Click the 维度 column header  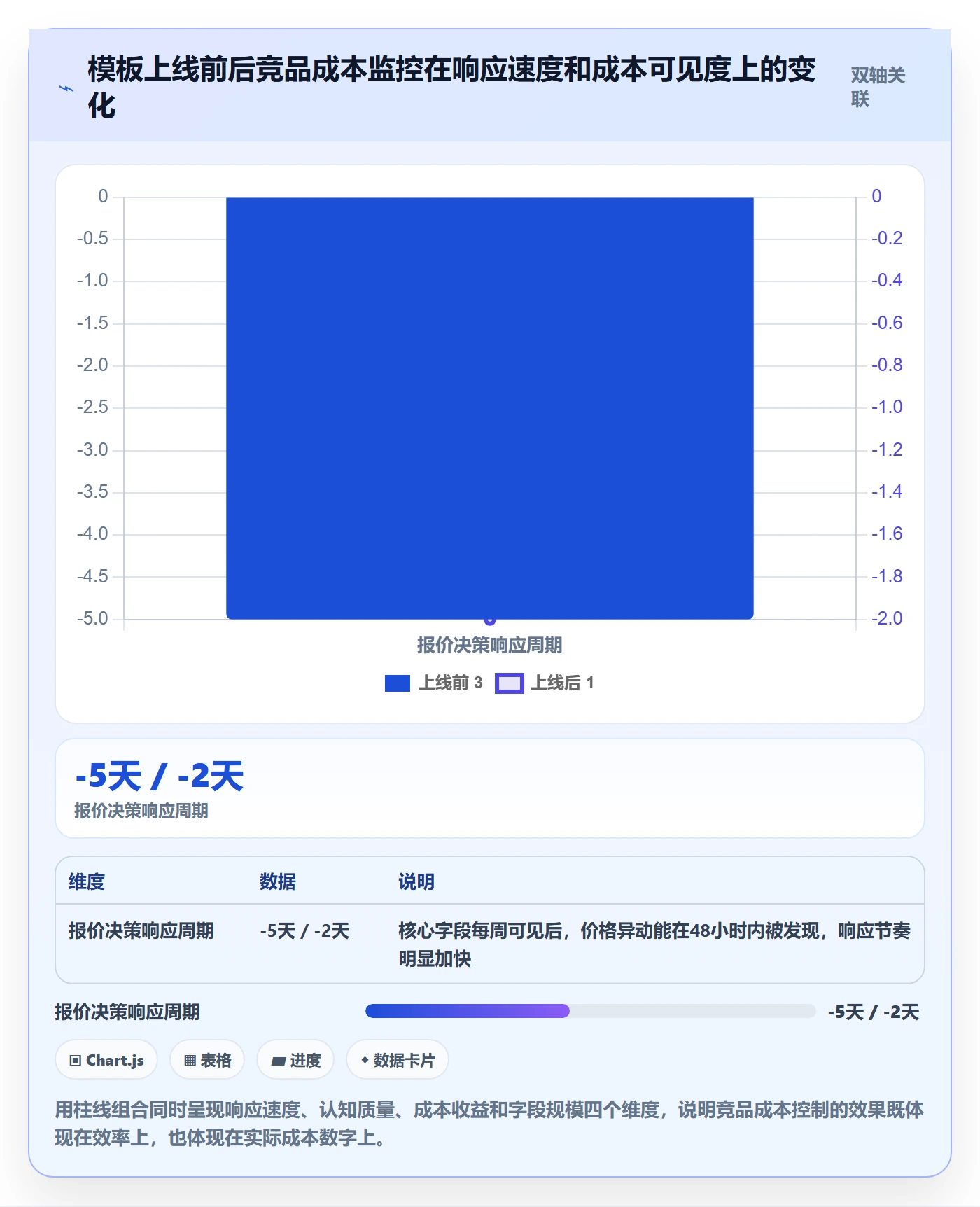[x=87, y=881]
